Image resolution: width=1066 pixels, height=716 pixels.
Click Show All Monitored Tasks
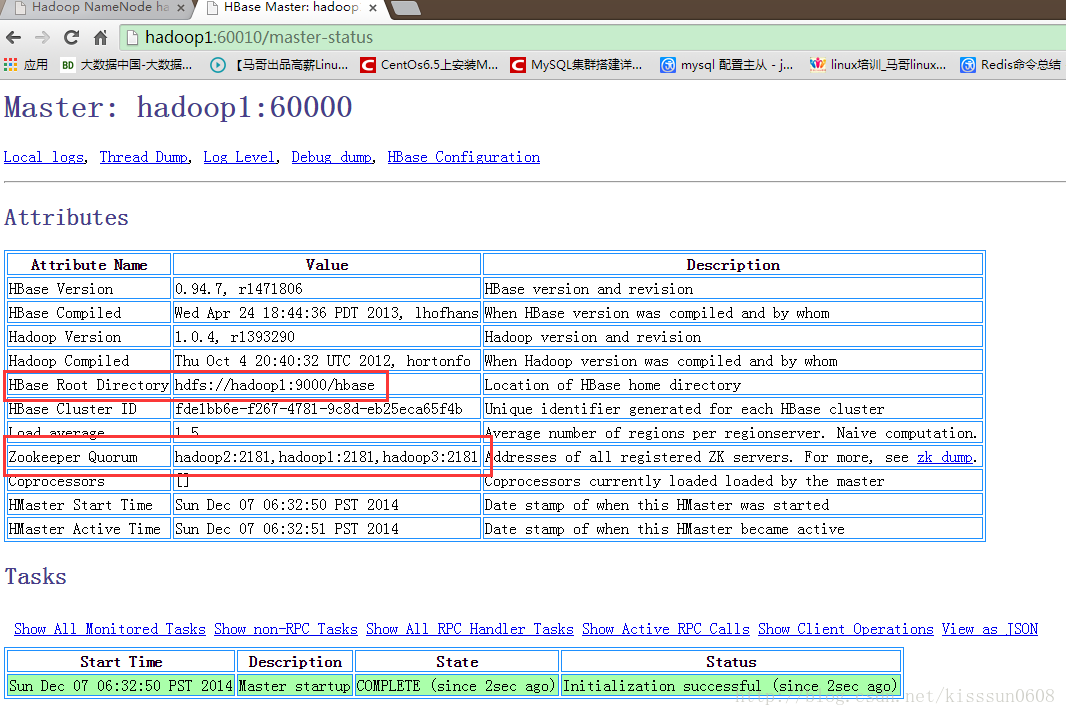pyautogui.click(x=109, y=629)
